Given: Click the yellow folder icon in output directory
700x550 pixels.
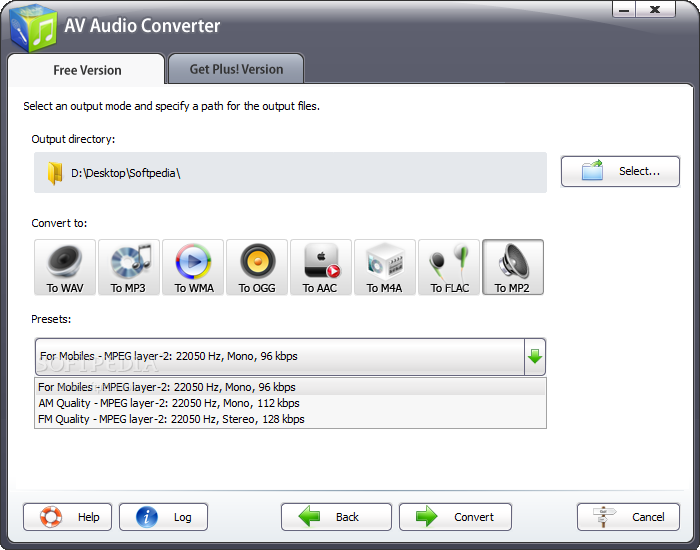Looking at the screenshot, I should (55, 173).
